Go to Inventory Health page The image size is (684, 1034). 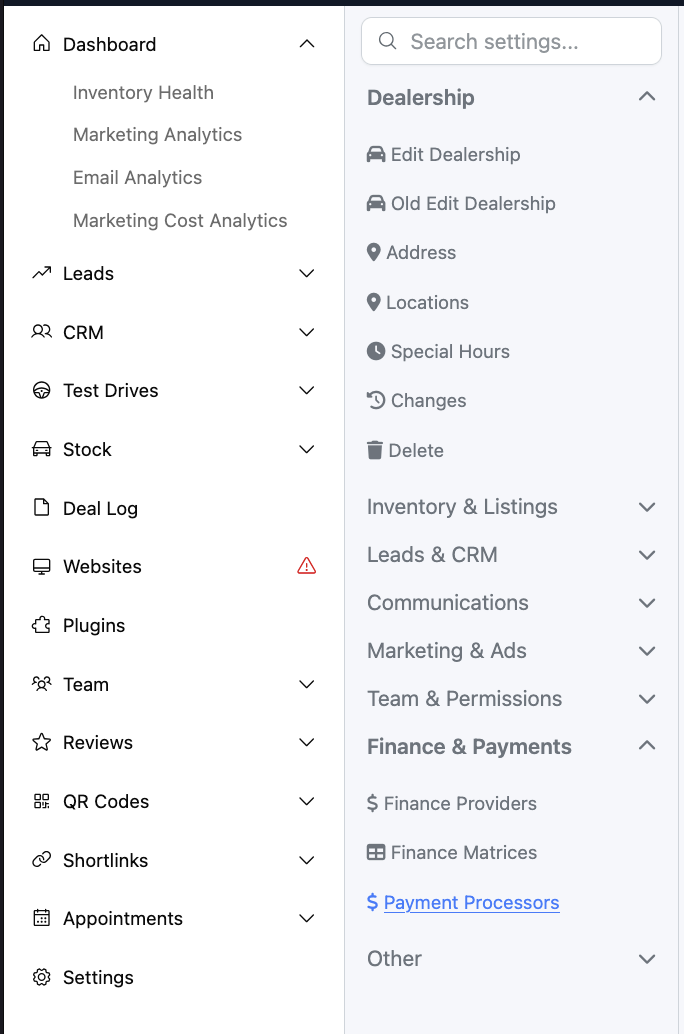pyautogui.click(x=143, y=92)
